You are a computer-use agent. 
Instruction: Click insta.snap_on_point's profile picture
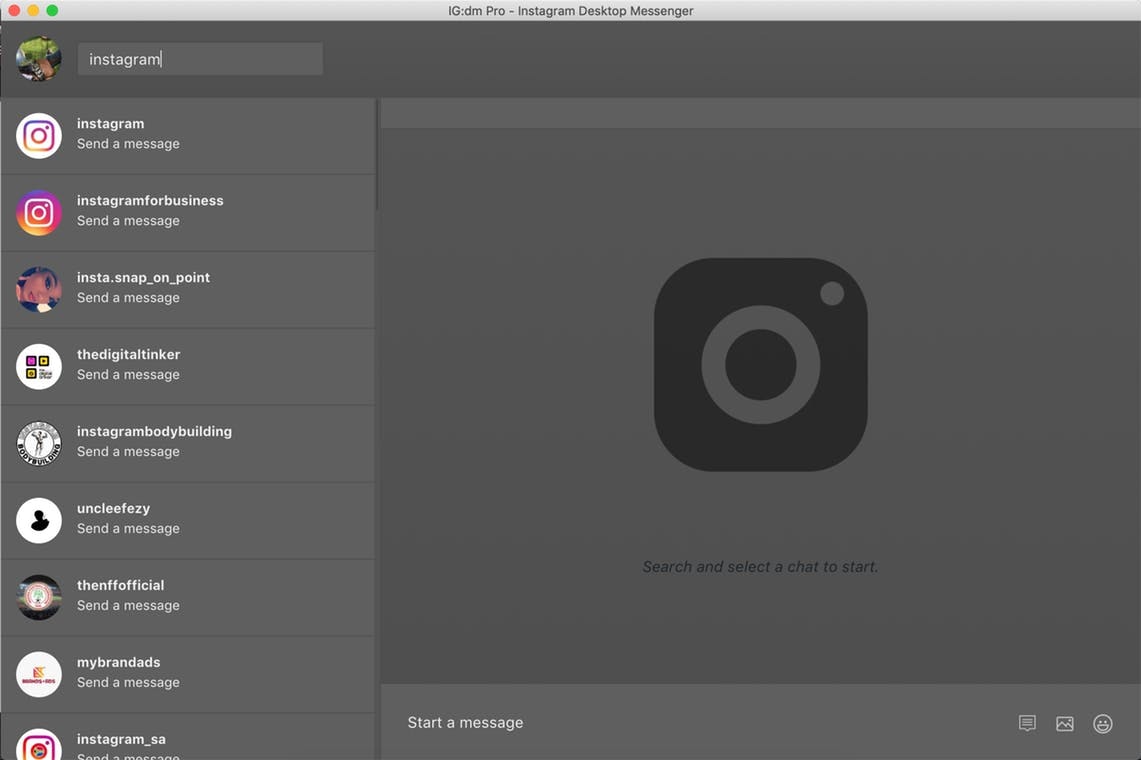point(38,289)
